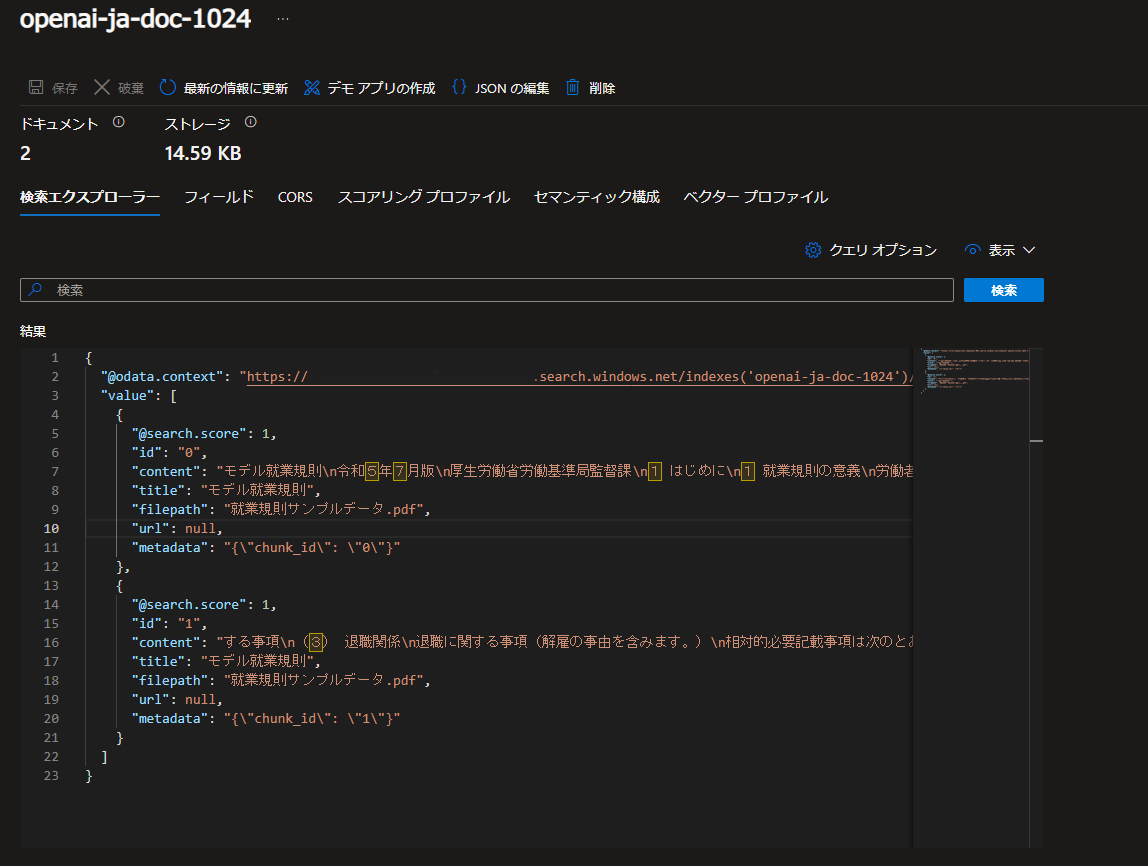Image resolution: width=1148 pixels, height=866 pixels.
Task: Click line number 10 in the gutter
Action: point(51,529)
